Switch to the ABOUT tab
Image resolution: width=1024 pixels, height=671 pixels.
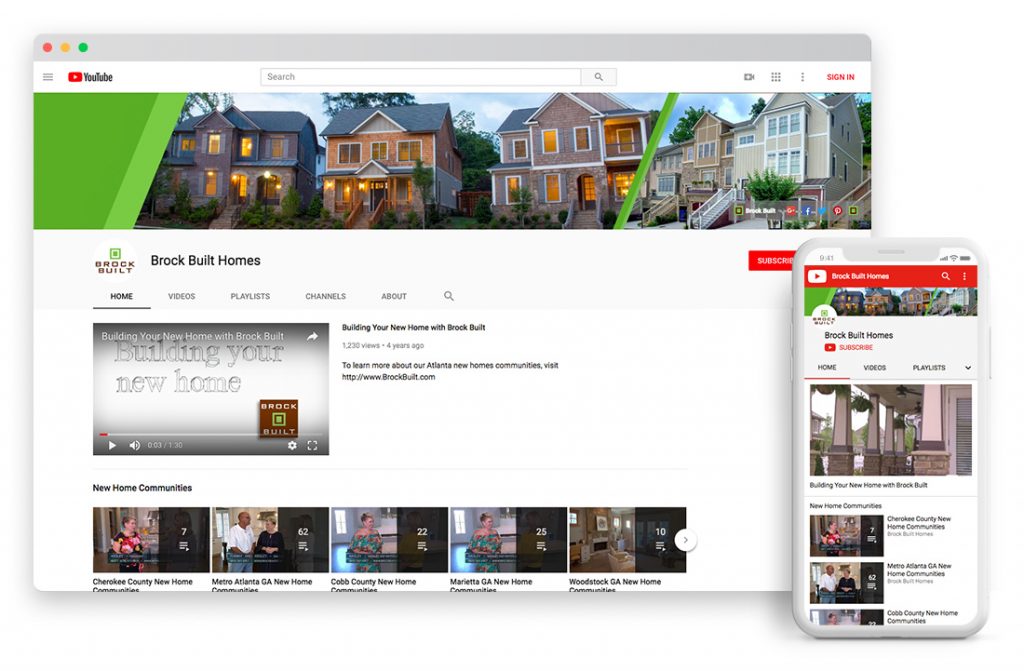[394, 297]
